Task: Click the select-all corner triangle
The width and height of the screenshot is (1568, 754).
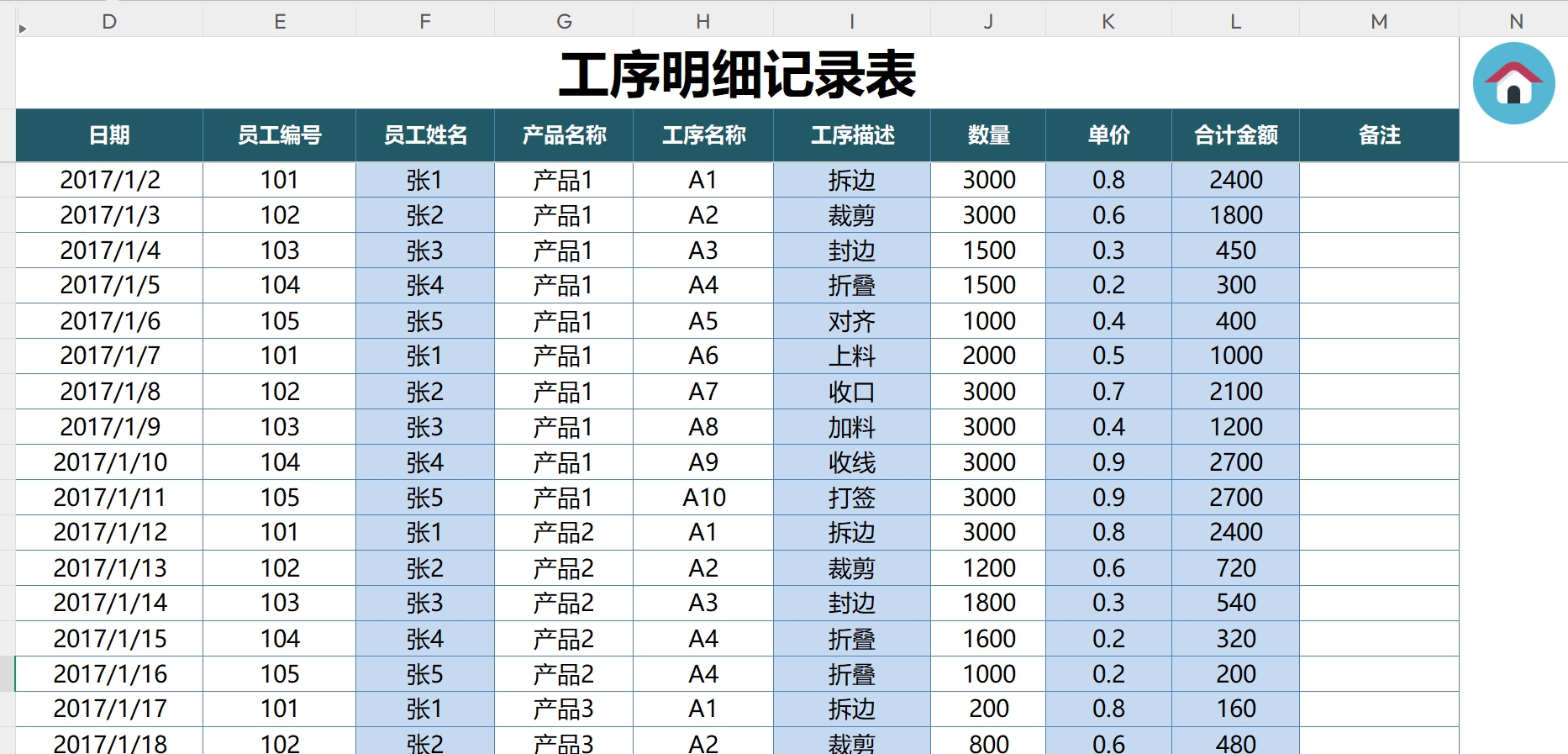Action: 23,29
